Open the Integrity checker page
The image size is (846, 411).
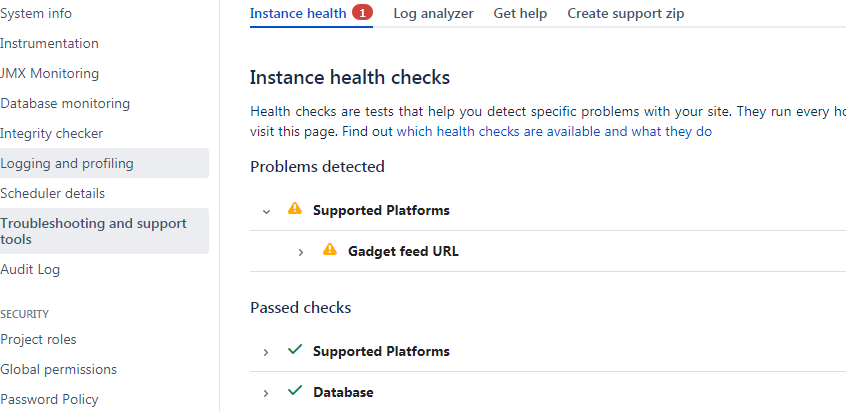[x=103, y=133]
